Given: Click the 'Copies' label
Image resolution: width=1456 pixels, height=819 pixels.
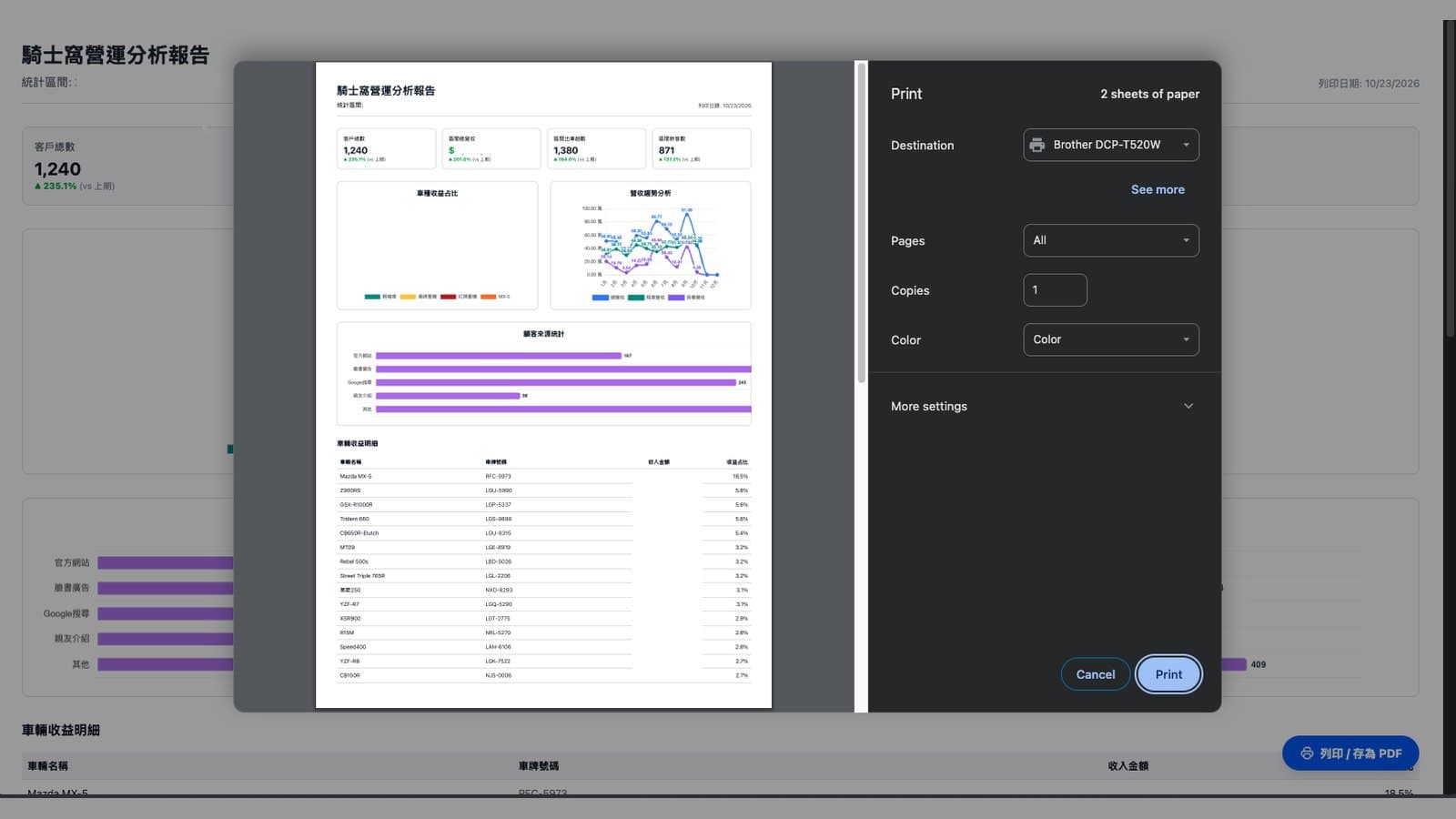Looking at the screenshot, I should [910, 291].
